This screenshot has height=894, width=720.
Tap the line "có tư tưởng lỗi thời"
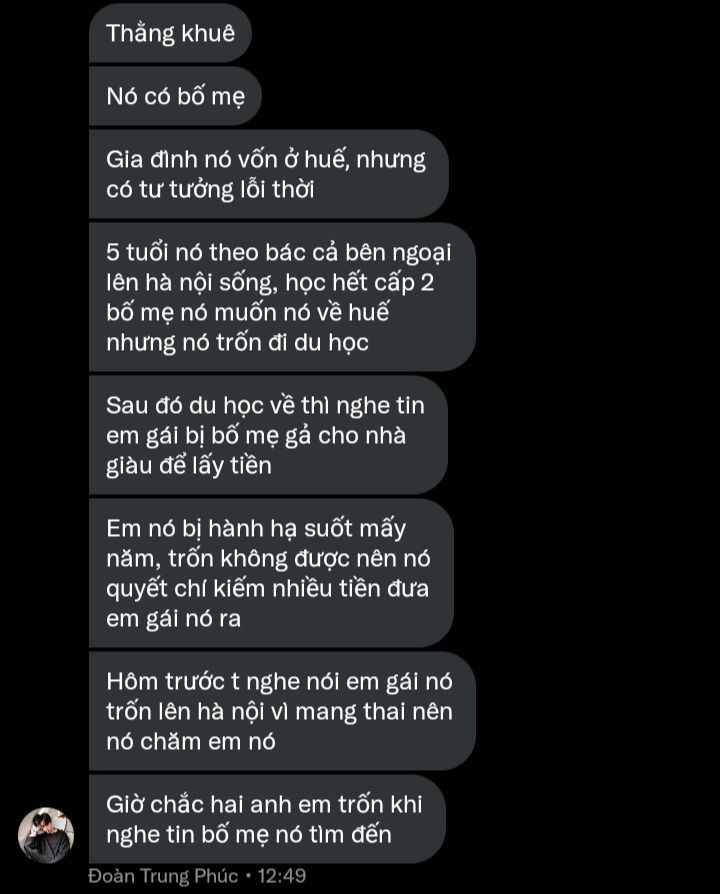(x=210, y=190)
